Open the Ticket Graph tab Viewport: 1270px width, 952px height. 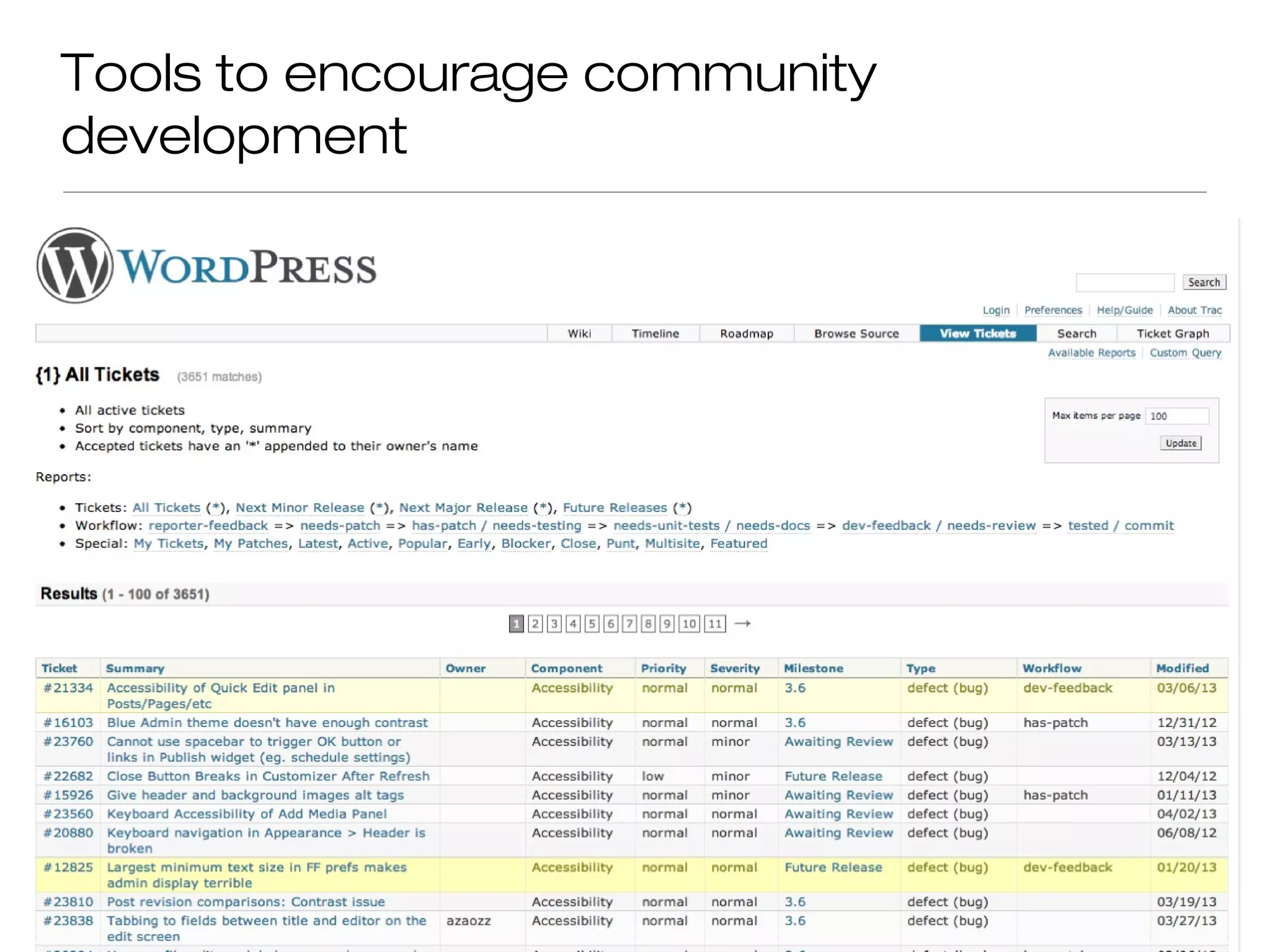(1173, 333)
